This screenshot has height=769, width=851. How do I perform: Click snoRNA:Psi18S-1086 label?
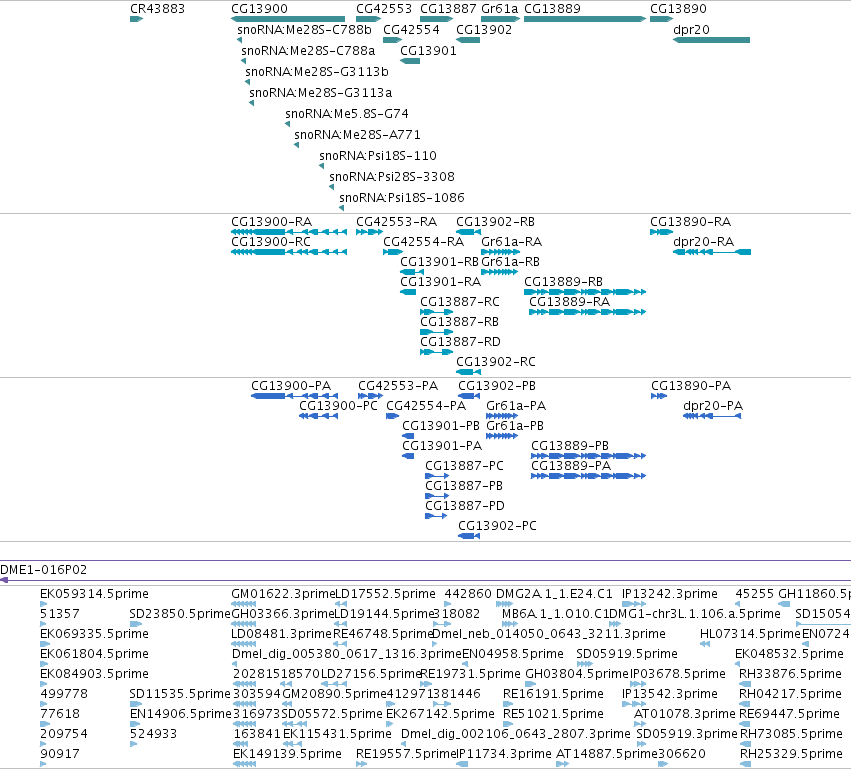pos(402,198)
